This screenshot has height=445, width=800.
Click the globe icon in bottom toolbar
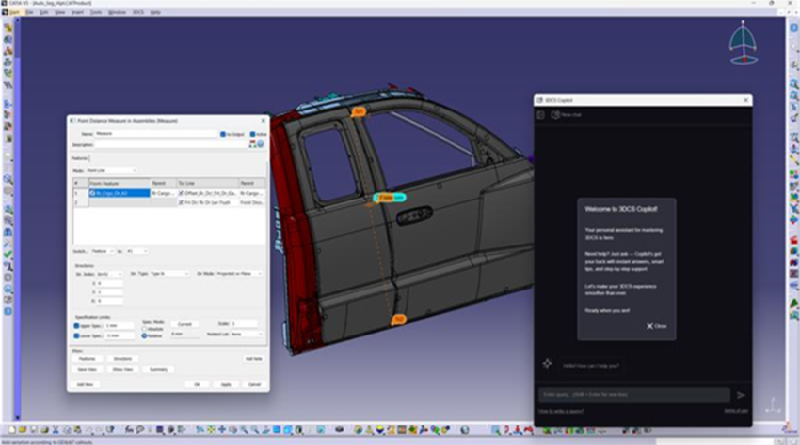pyautogui.click(x=464, y=430)
